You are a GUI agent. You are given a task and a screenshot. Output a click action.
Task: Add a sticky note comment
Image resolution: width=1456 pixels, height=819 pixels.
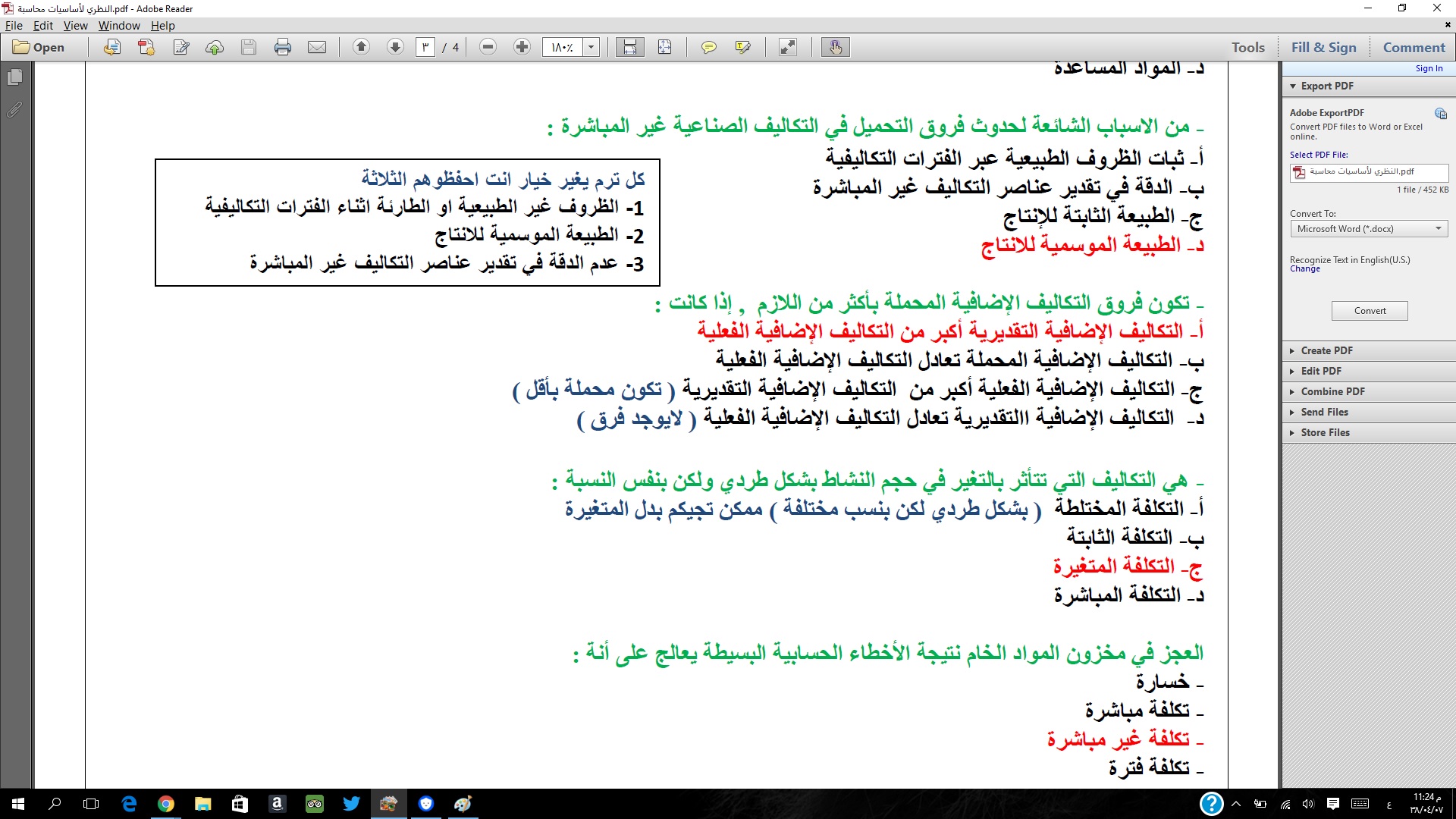pyautogui.click(x=708, y=47)
